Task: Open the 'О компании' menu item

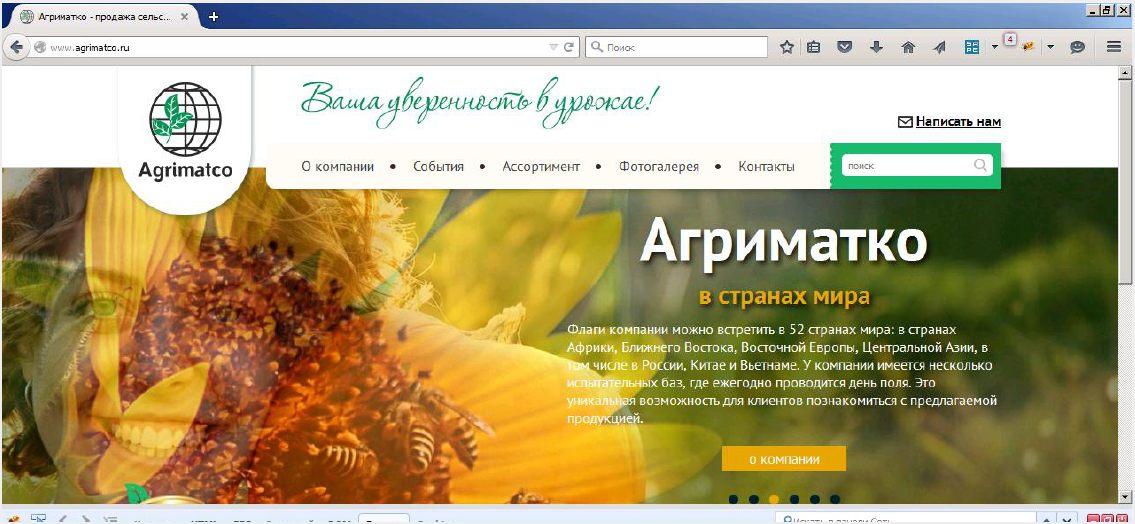Action: 338,167
